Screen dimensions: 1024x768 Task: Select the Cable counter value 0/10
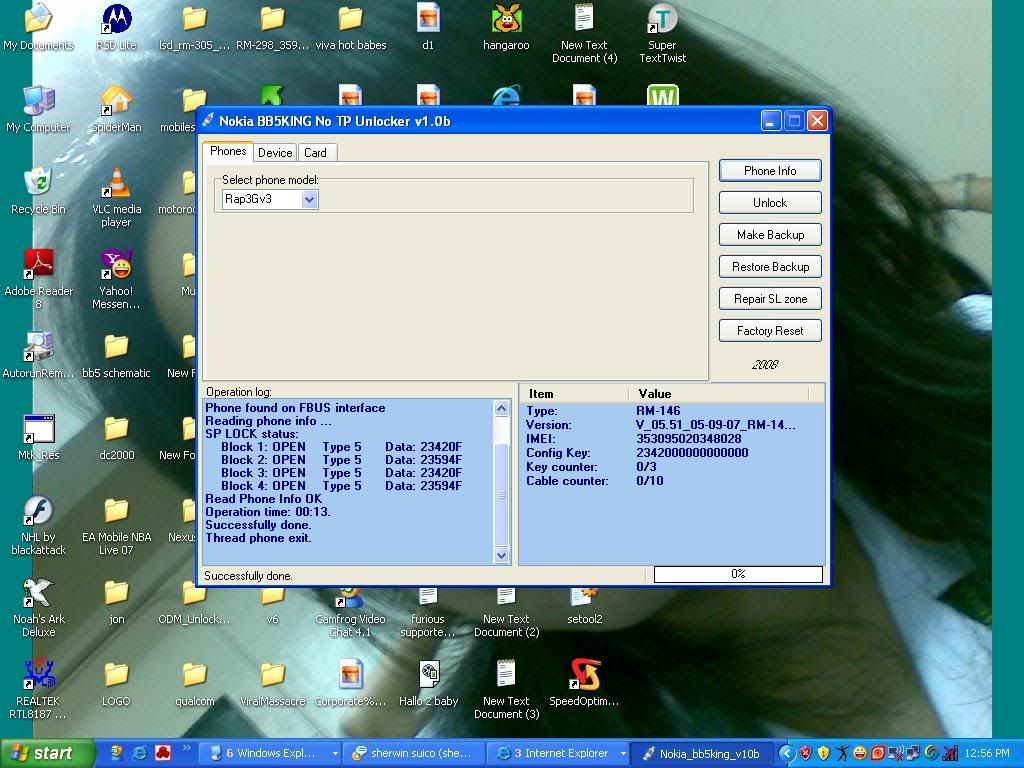pyautogui.click(x=649, y=481)
